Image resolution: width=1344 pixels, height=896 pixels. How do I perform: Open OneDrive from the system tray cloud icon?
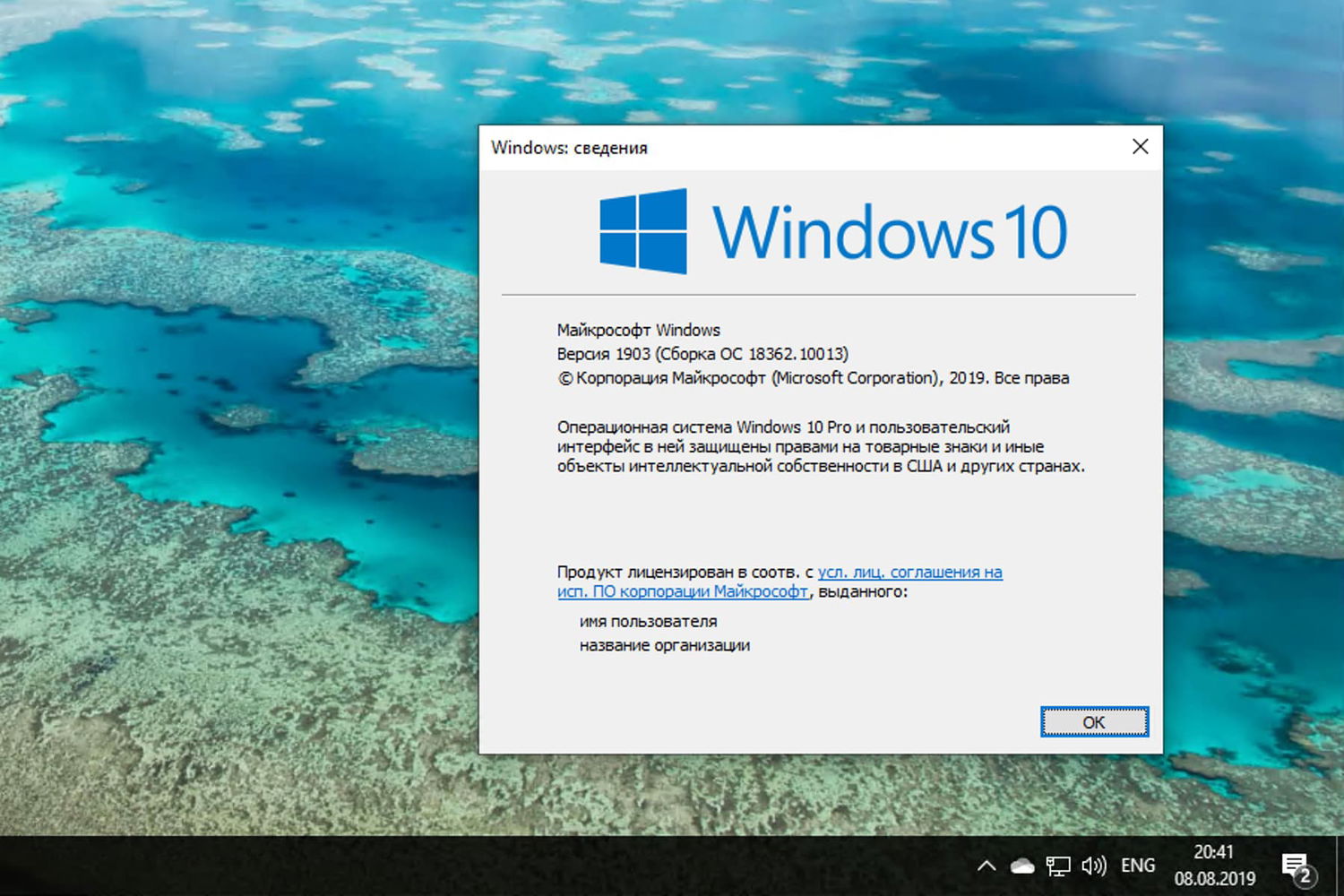pos(1021,866)
